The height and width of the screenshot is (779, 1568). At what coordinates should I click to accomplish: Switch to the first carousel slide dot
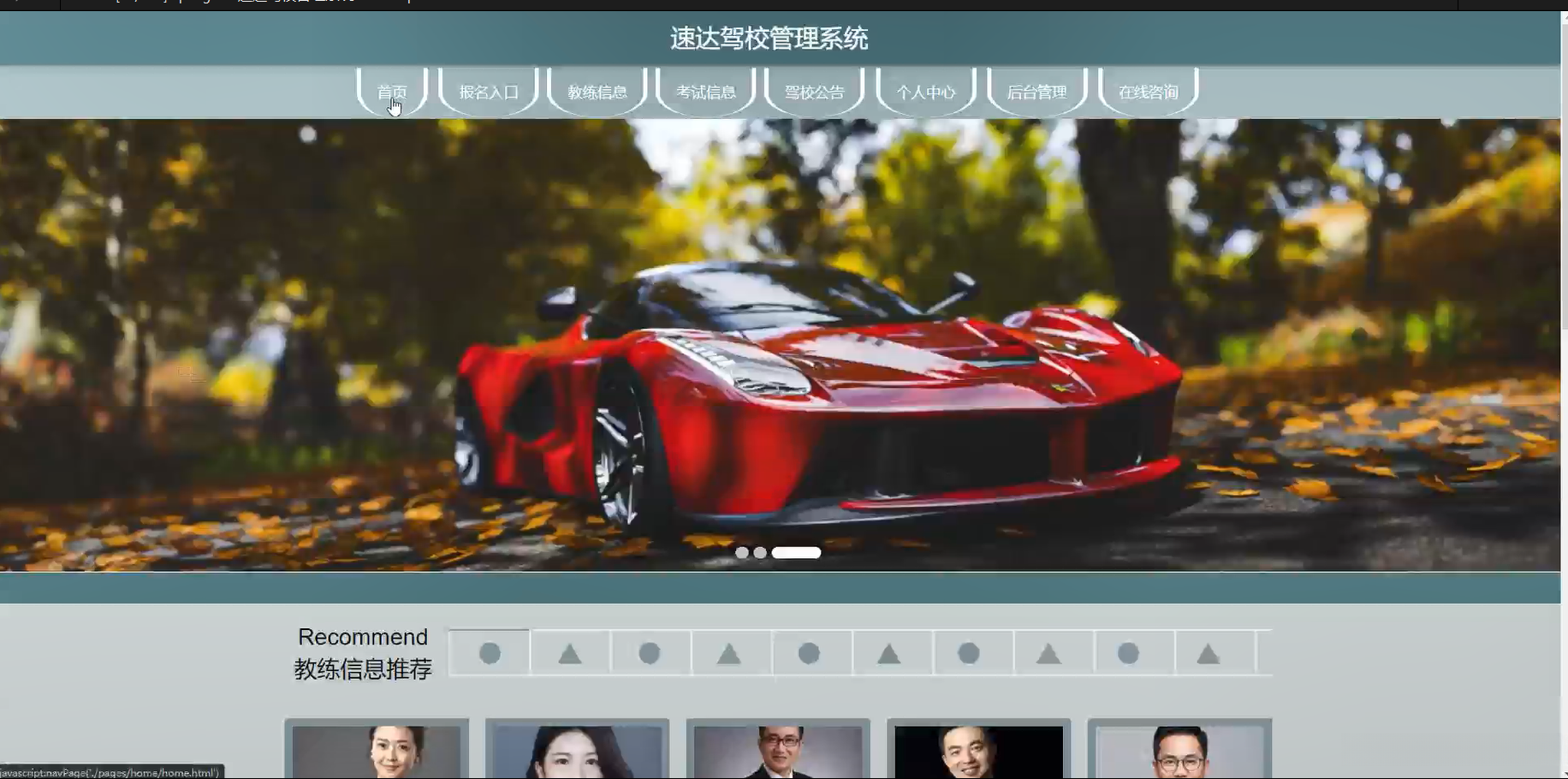[x=742, y=553]
